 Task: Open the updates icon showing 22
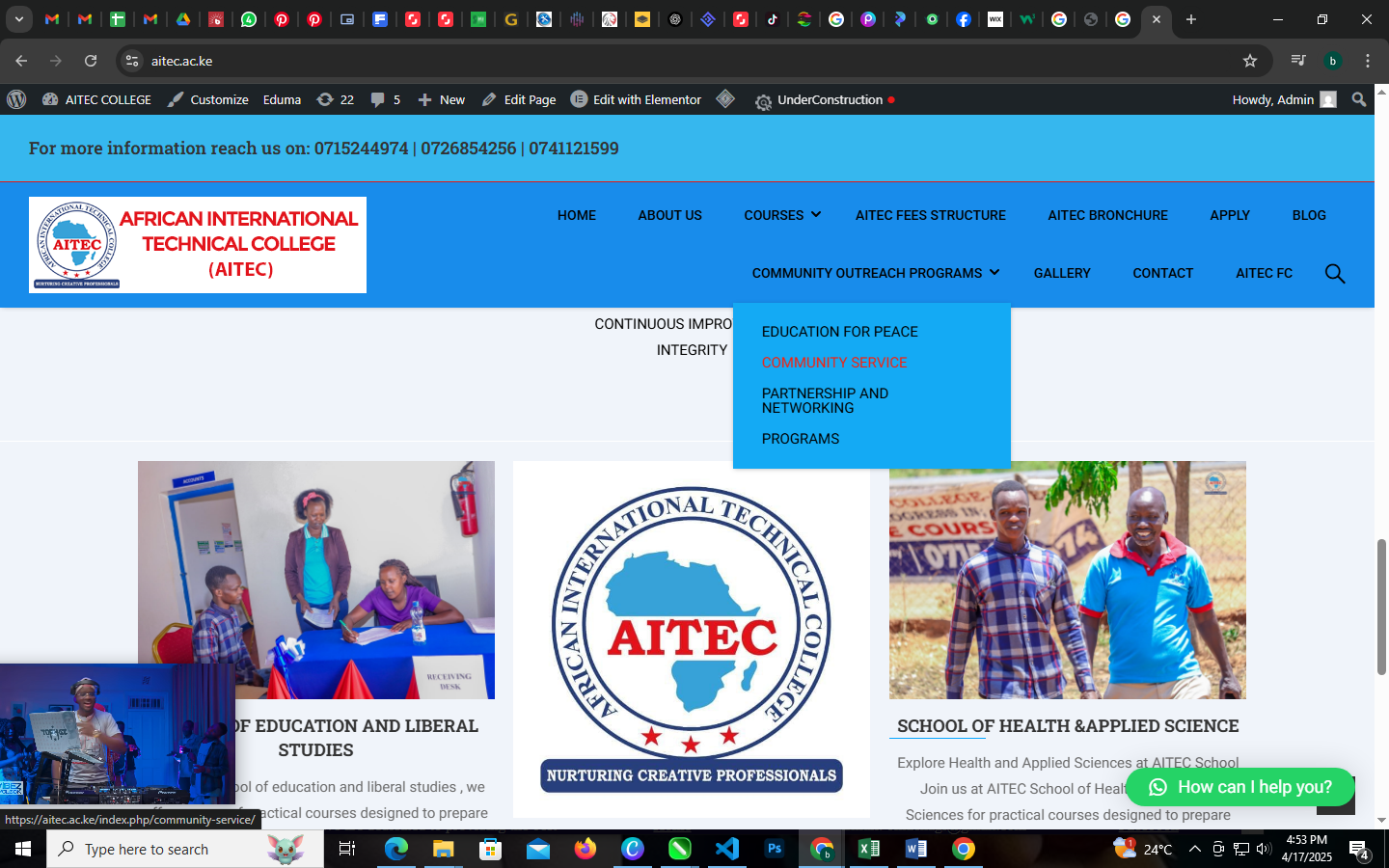point(335,99)
